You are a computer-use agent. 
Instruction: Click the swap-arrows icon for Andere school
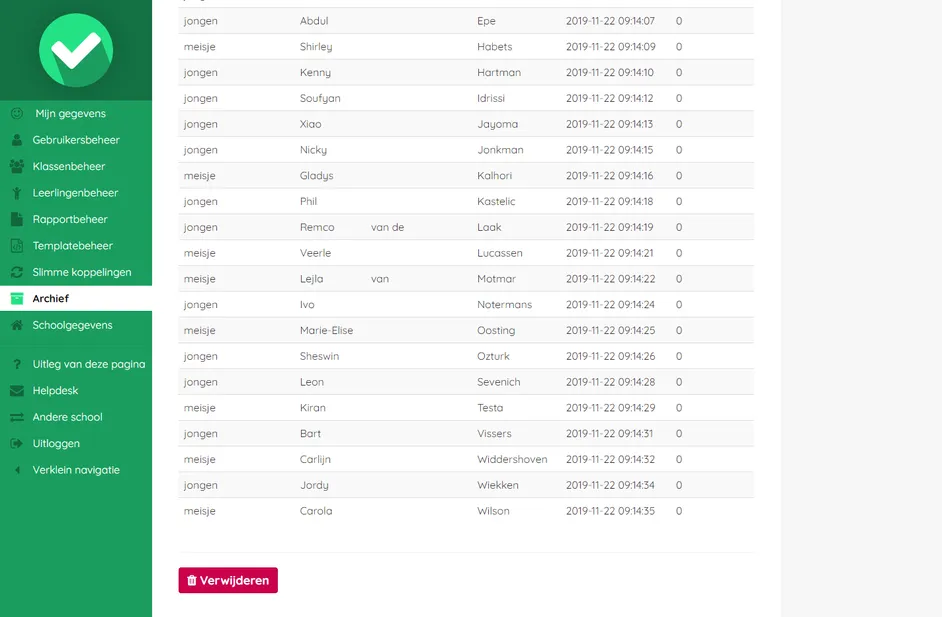tap(17, 417)
